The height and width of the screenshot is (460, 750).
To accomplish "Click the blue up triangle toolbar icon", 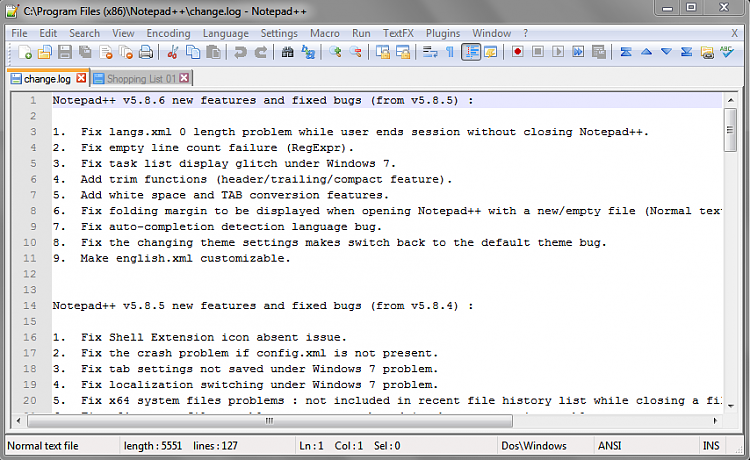I will point(646,52).
